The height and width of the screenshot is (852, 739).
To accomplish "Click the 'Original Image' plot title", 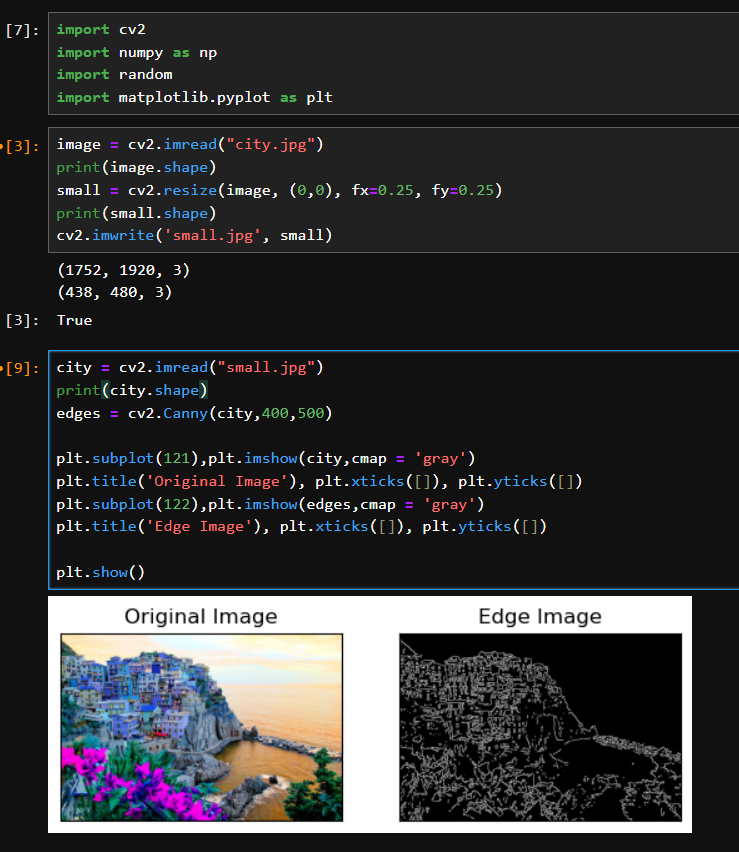I will tap(201, 616).
